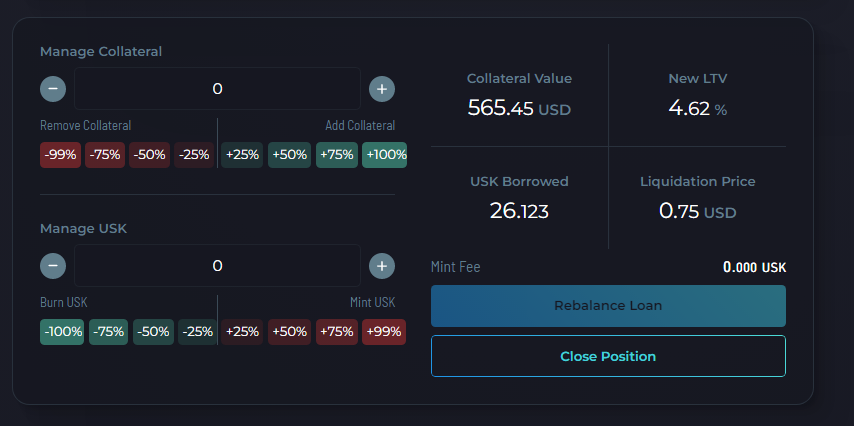The width and height of the screenshot is (854, 426).
Task: Pick +50% Add Collateral preset
Action: click(x=289, y=155)
